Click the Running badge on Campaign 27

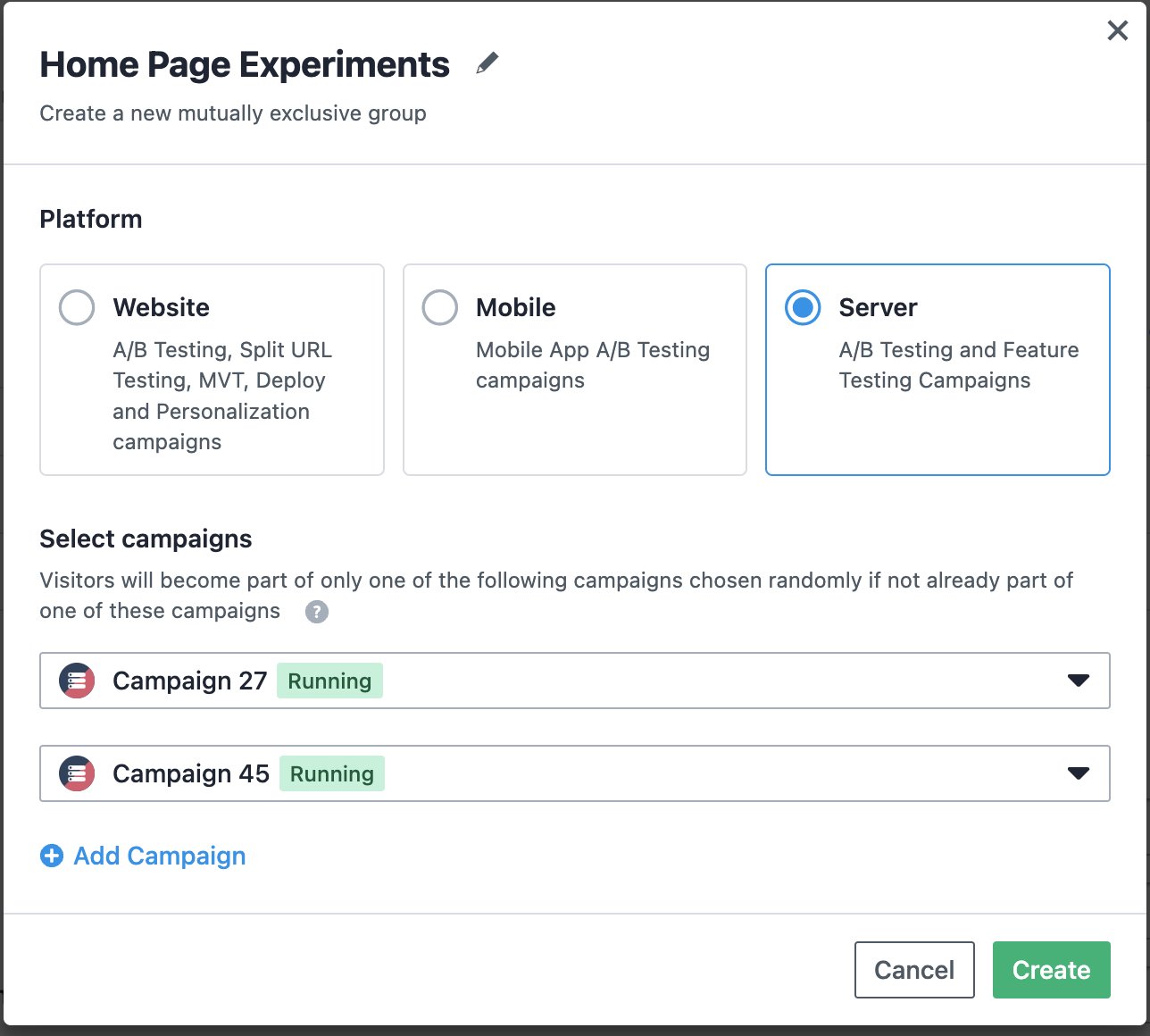329,681
